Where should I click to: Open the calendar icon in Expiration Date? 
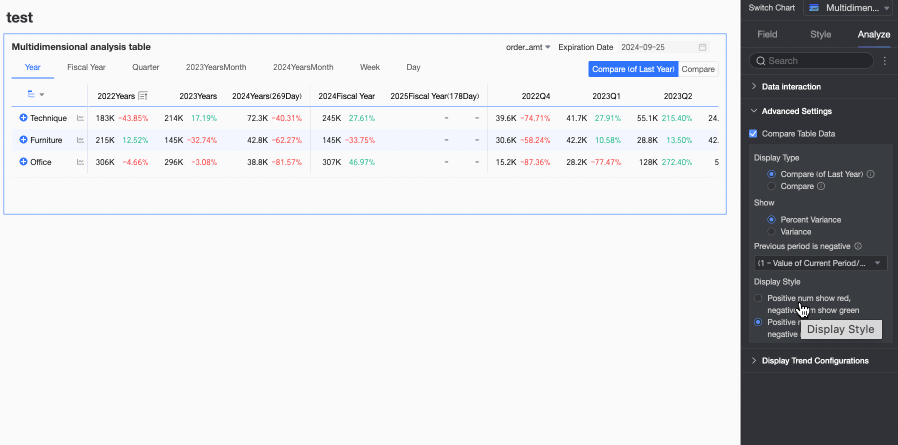702,47
